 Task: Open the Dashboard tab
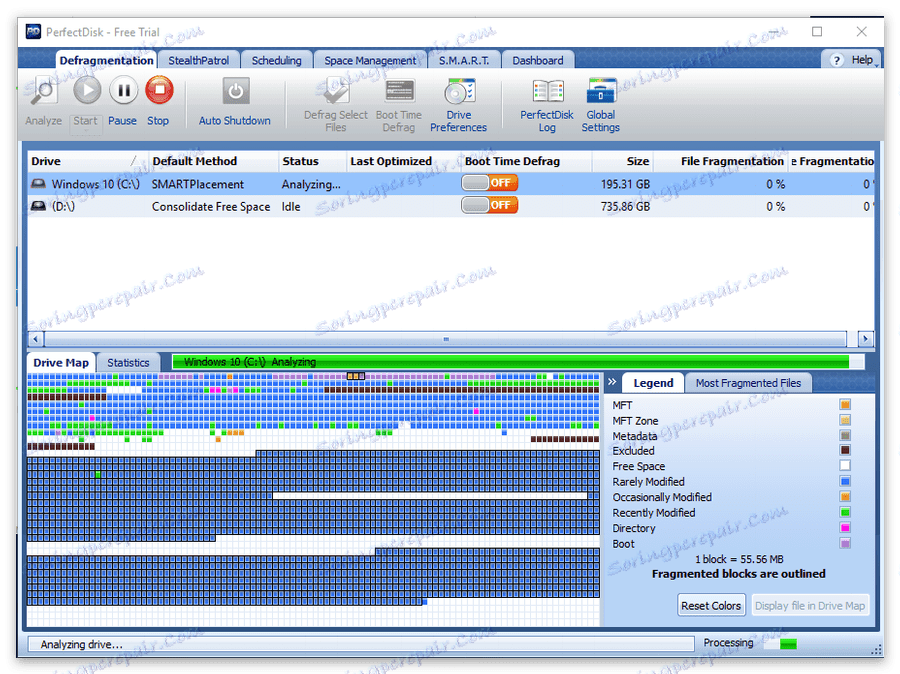[x=538, y=60]
